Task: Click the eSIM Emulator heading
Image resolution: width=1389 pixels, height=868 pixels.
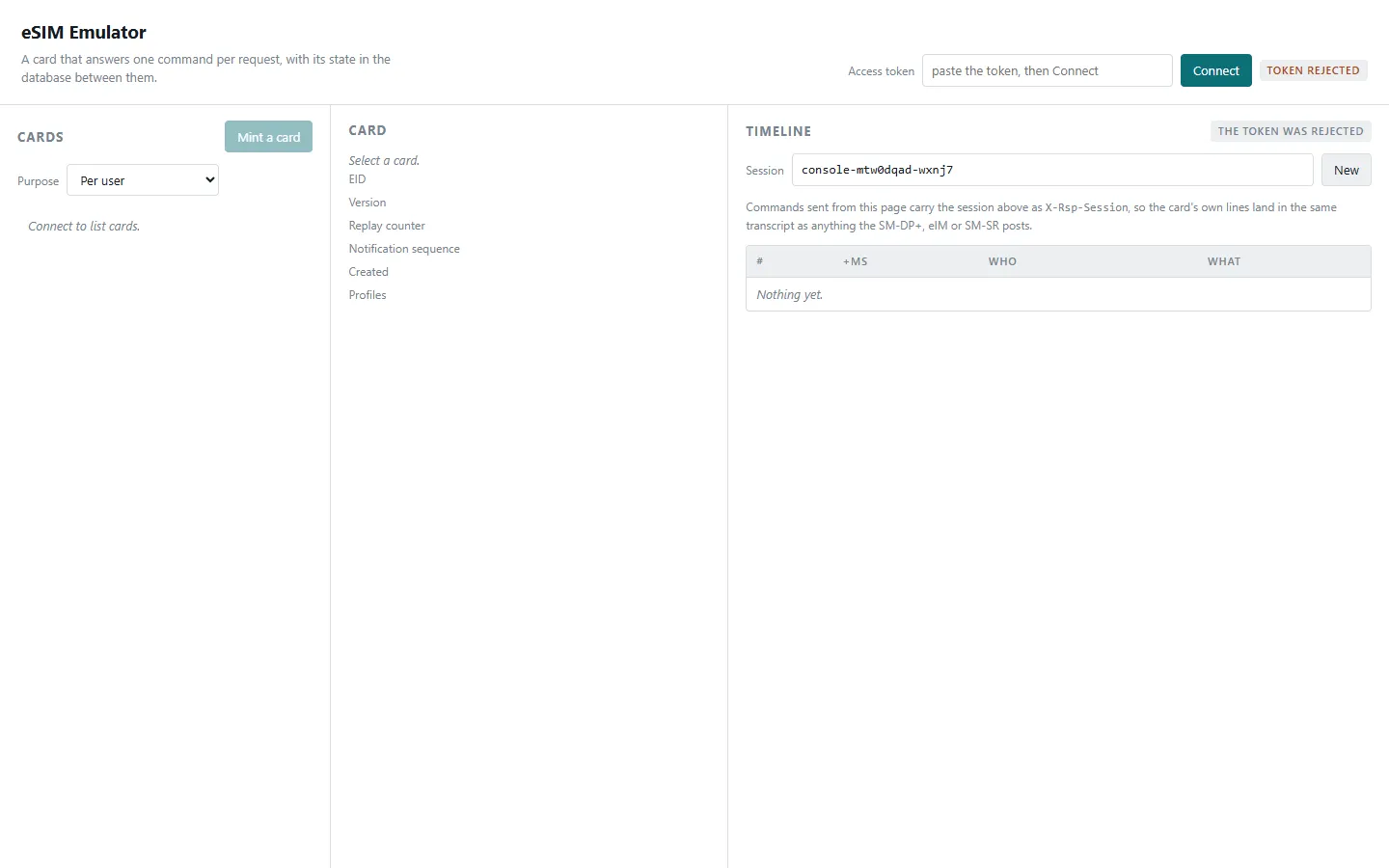Action: click(84, 32)
